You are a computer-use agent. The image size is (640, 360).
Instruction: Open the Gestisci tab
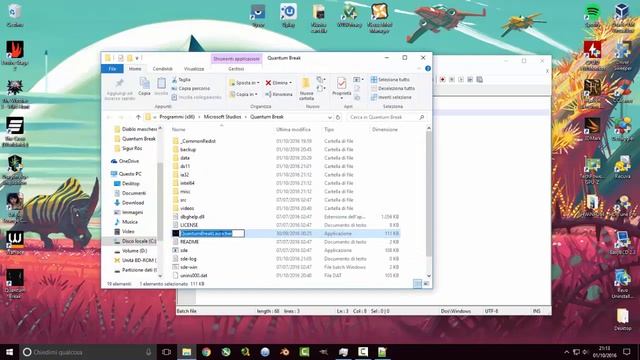pyautogui.click(x=236, y=69)
